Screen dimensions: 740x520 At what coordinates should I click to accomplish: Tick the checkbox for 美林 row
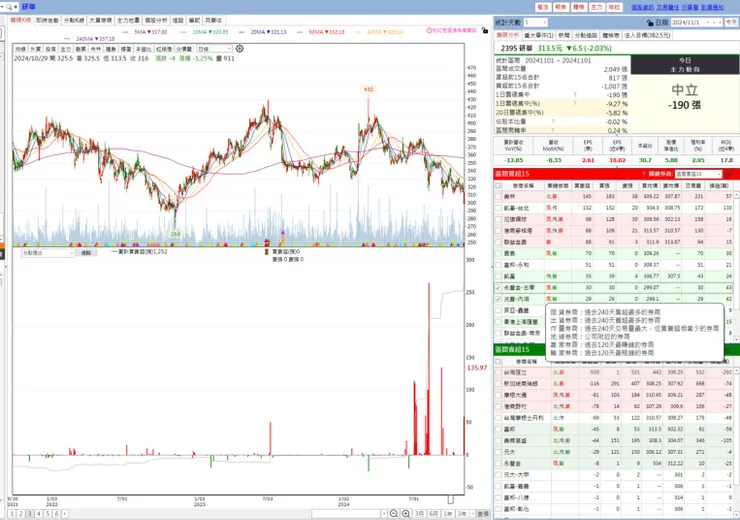tap(498, 196)
